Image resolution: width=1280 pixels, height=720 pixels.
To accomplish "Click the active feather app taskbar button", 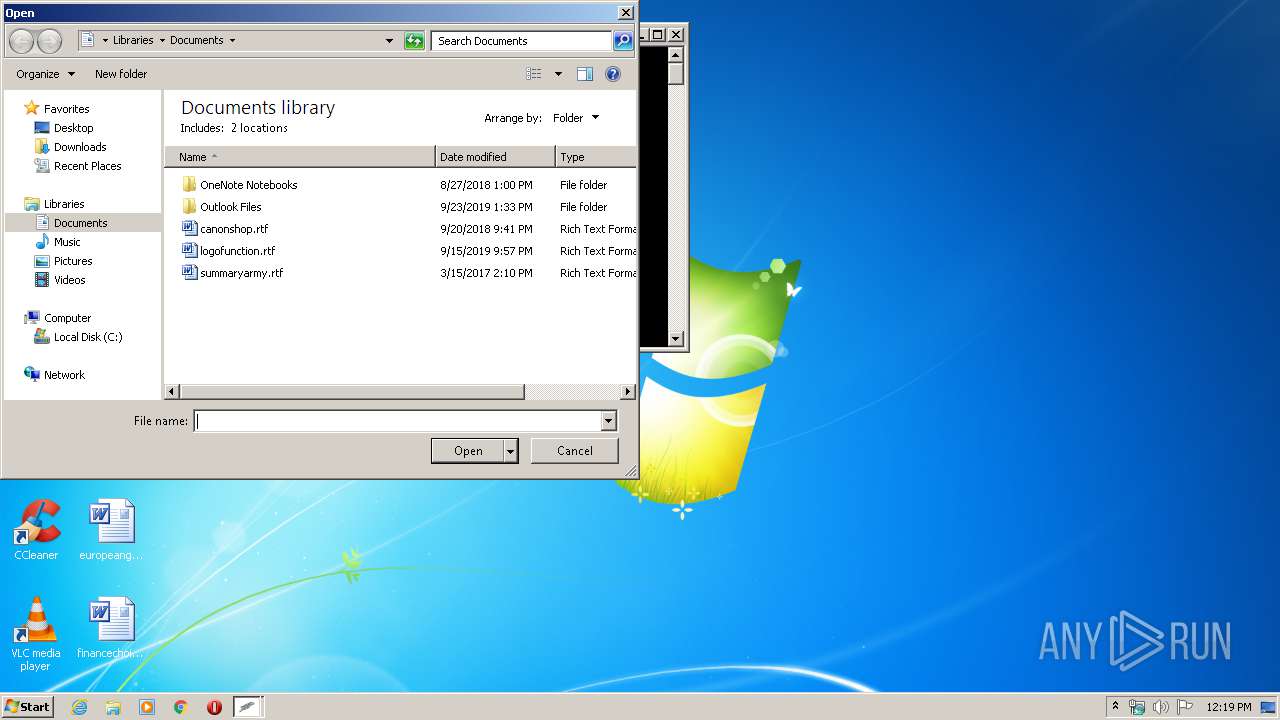I will point(248,707).
